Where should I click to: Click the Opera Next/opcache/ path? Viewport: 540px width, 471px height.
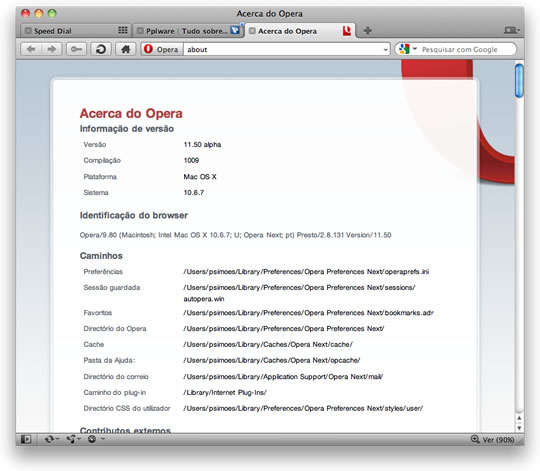click(272, 360)
